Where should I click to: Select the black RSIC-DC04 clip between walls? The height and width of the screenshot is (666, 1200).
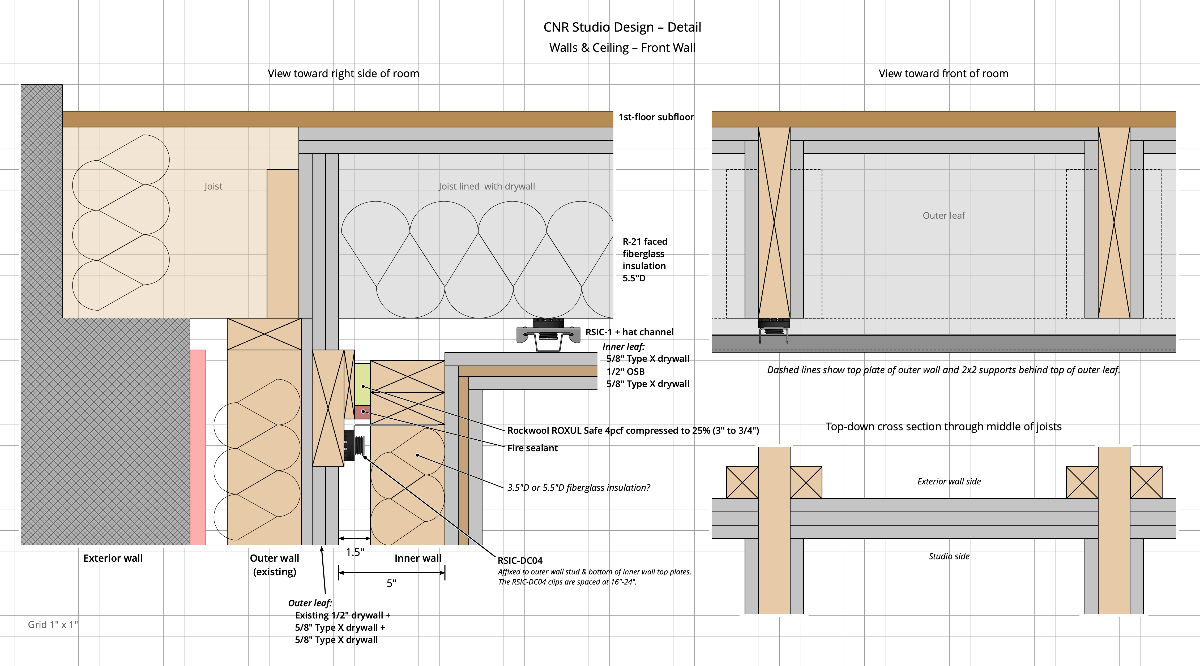pyautogui.click(x=352, y=446)
